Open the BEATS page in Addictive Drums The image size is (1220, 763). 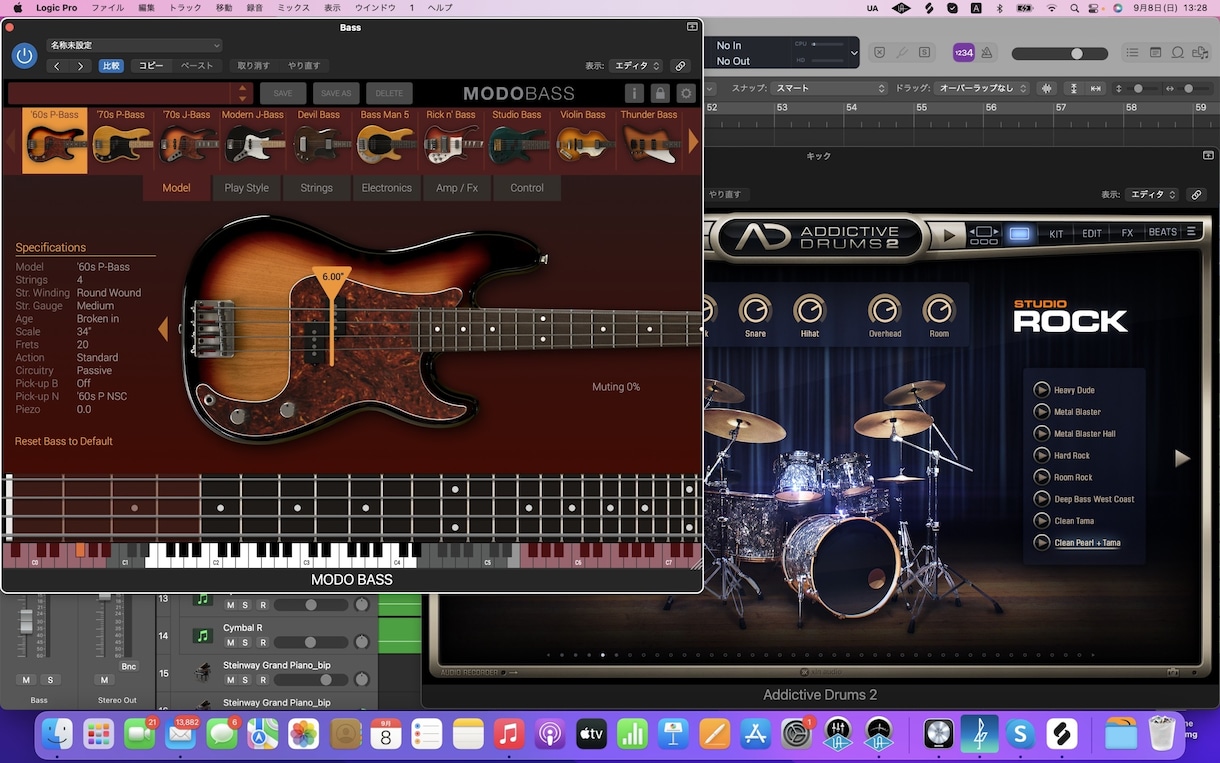pos(1162,232)
